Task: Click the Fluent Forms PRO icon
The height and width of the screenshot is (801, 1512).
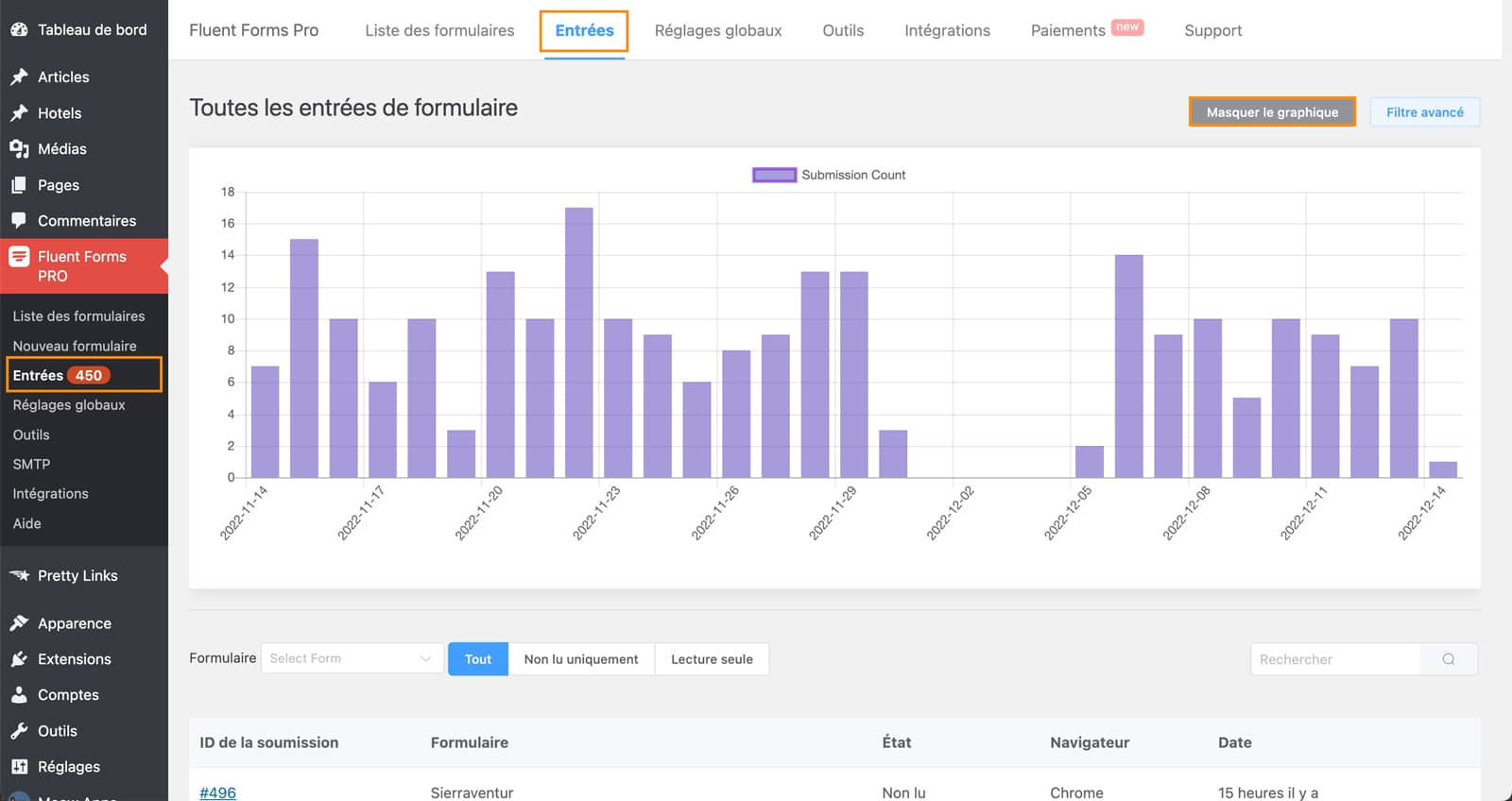Action: point(19,257)
